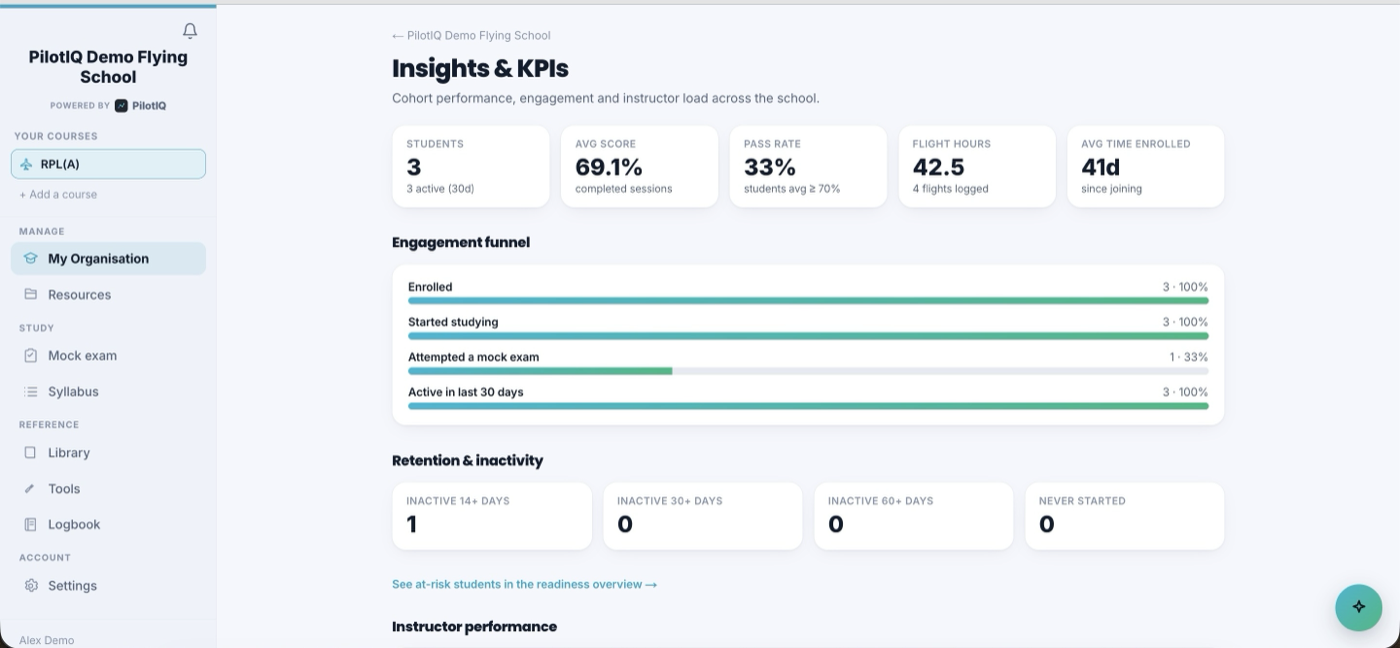
Task: Click the Resources folder icon
Action: [x=30, y=294]
